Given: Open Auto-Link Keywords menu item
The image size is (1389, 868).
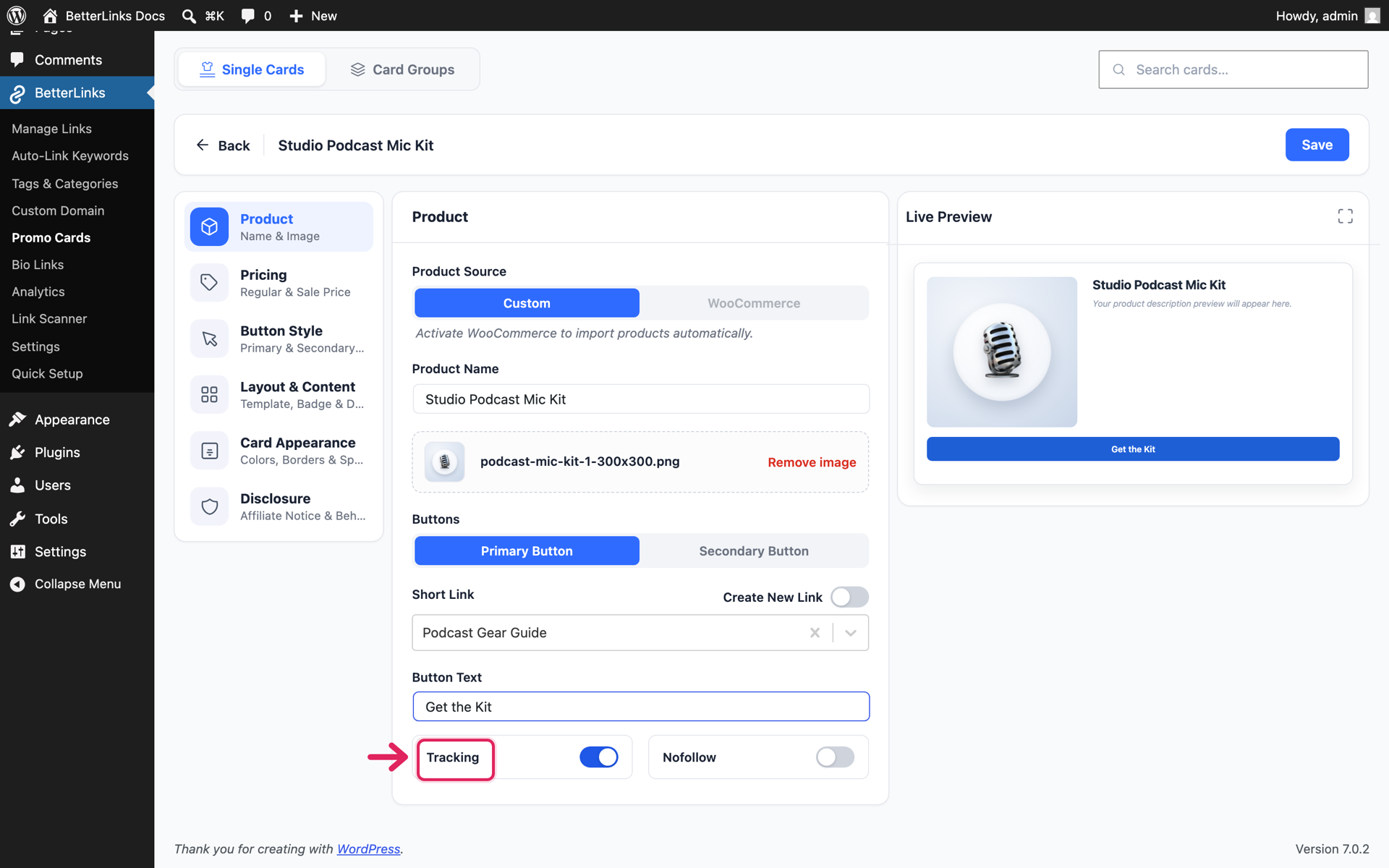Looking at the screenshot, I should point(70,156).
